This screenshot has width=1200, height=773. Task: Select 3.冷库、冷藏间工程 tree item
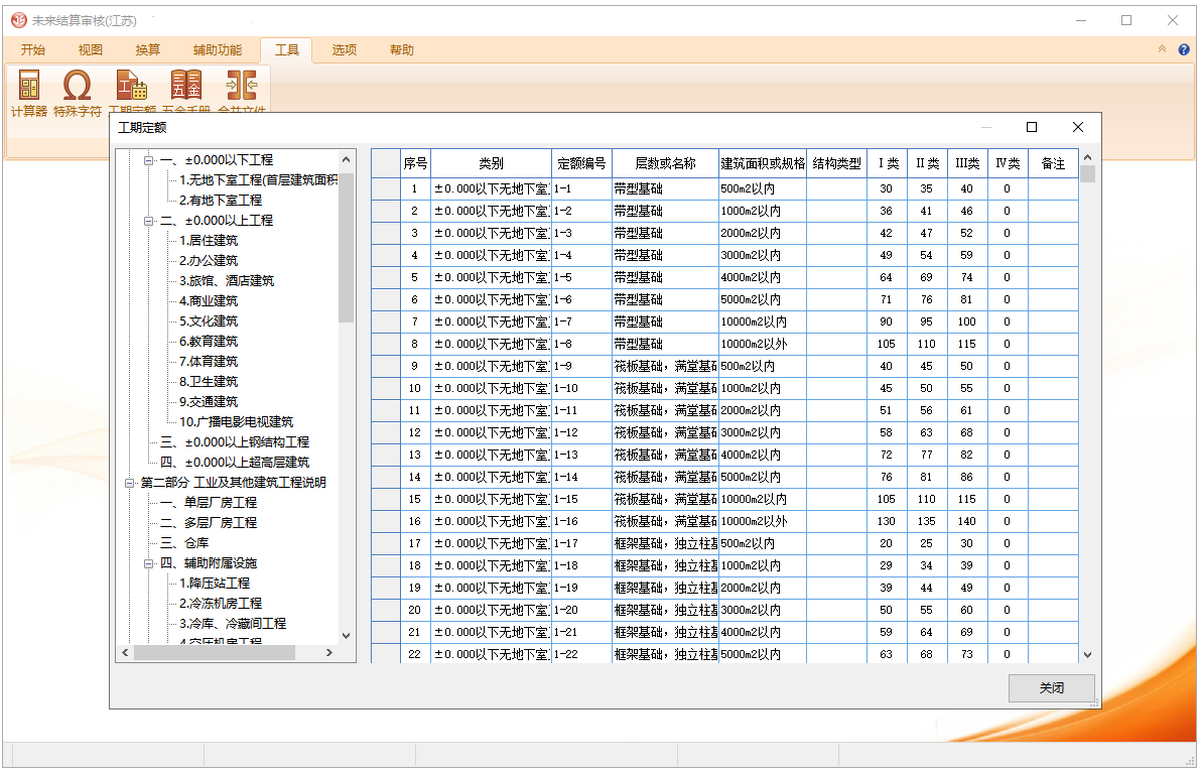[x=232, y=623]
